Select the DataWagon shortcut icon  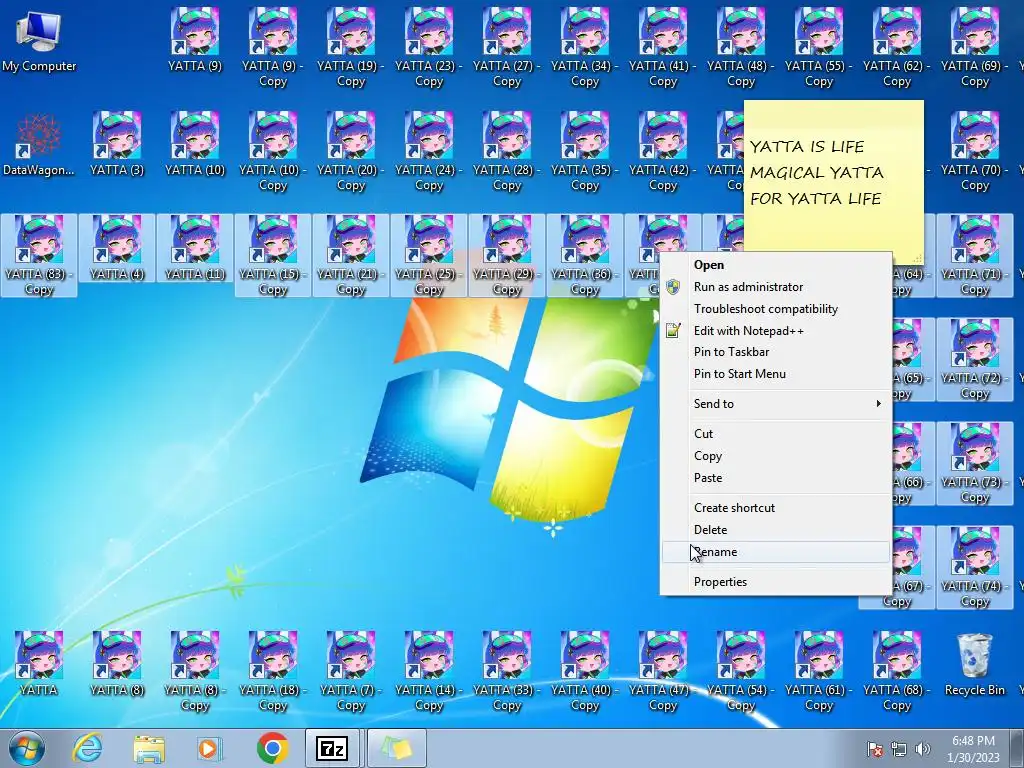pos(39,145)
